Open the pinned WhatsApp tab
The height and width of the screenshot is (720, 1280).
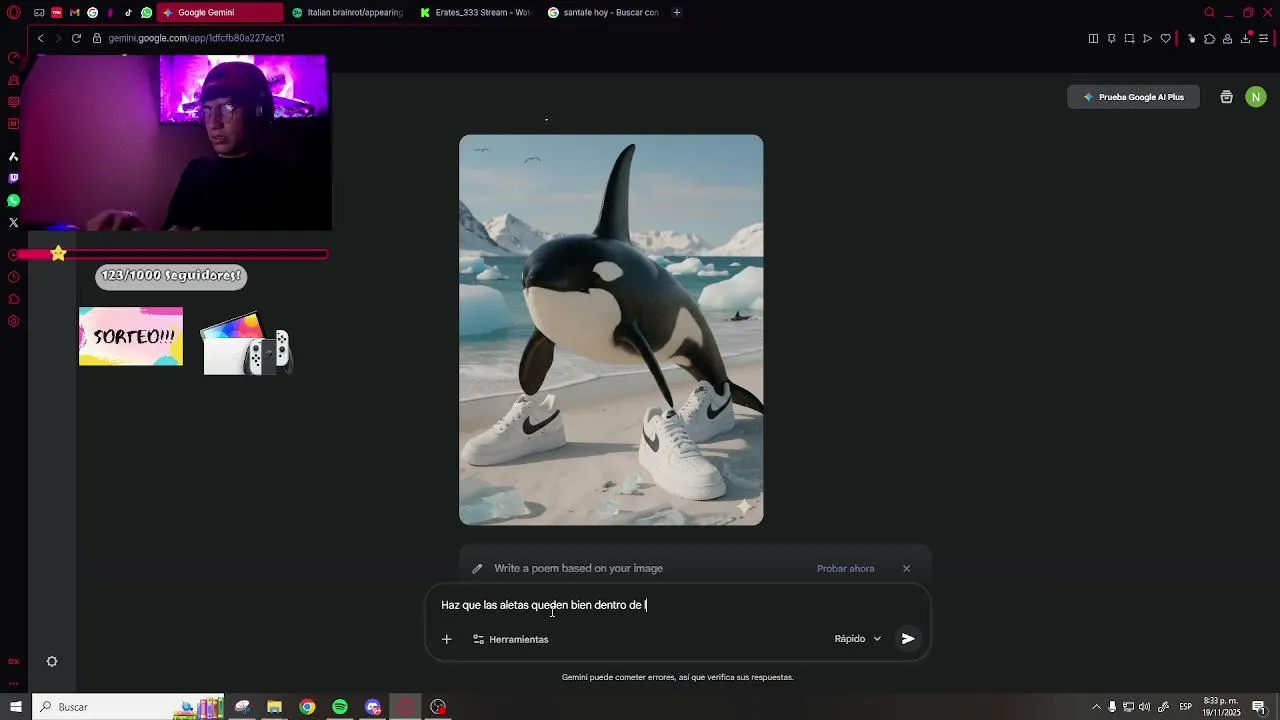(146, 13)
